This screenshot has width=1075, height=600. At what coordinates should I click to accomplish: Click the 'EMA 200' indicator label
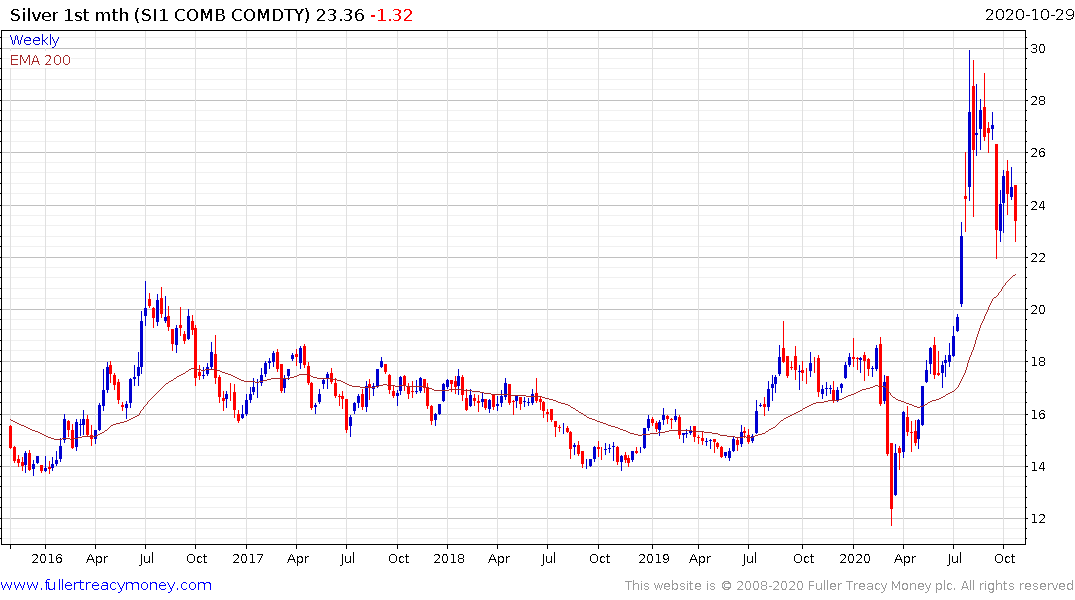point(40,60)
